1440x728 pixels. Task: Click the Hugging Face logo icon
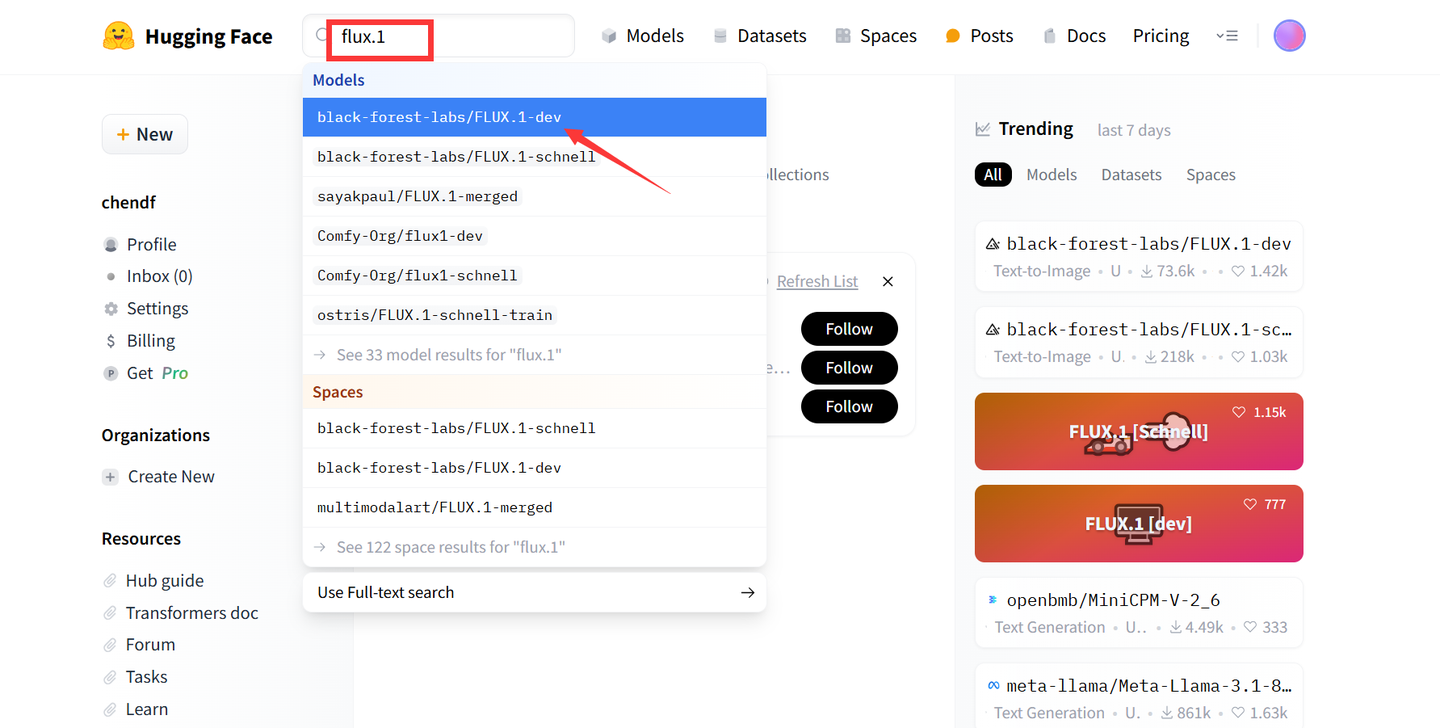tap(118, 37)
